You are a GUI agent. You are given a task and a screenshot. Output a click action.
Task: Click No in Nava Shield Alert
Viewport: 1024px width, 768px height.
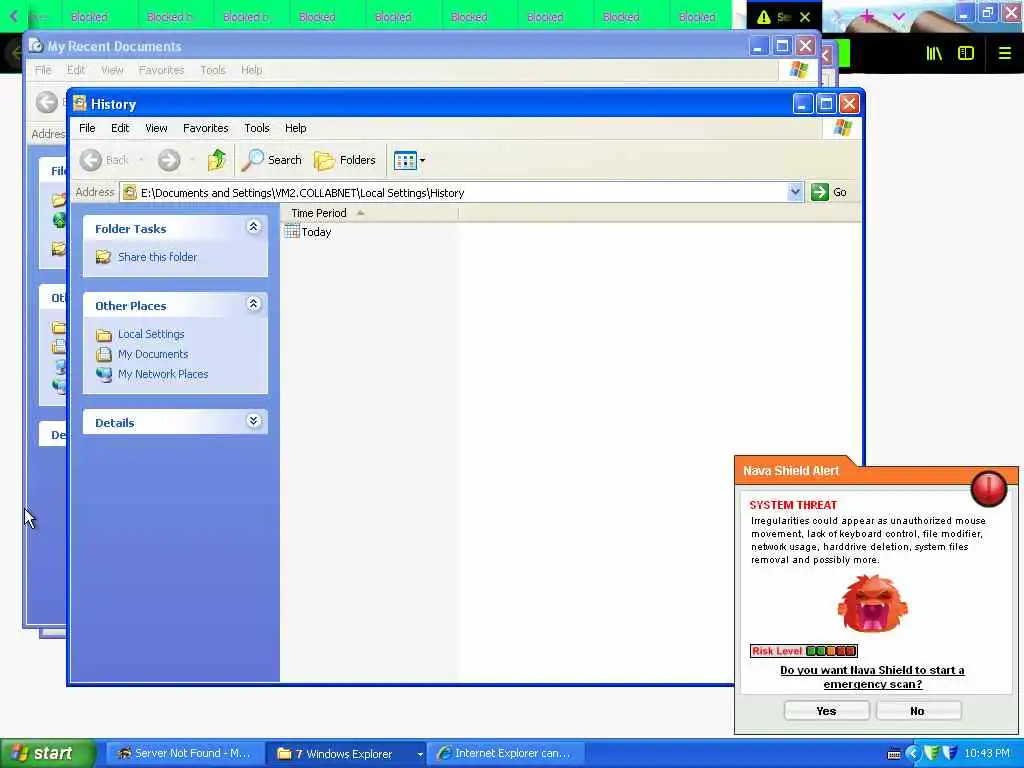918,711
